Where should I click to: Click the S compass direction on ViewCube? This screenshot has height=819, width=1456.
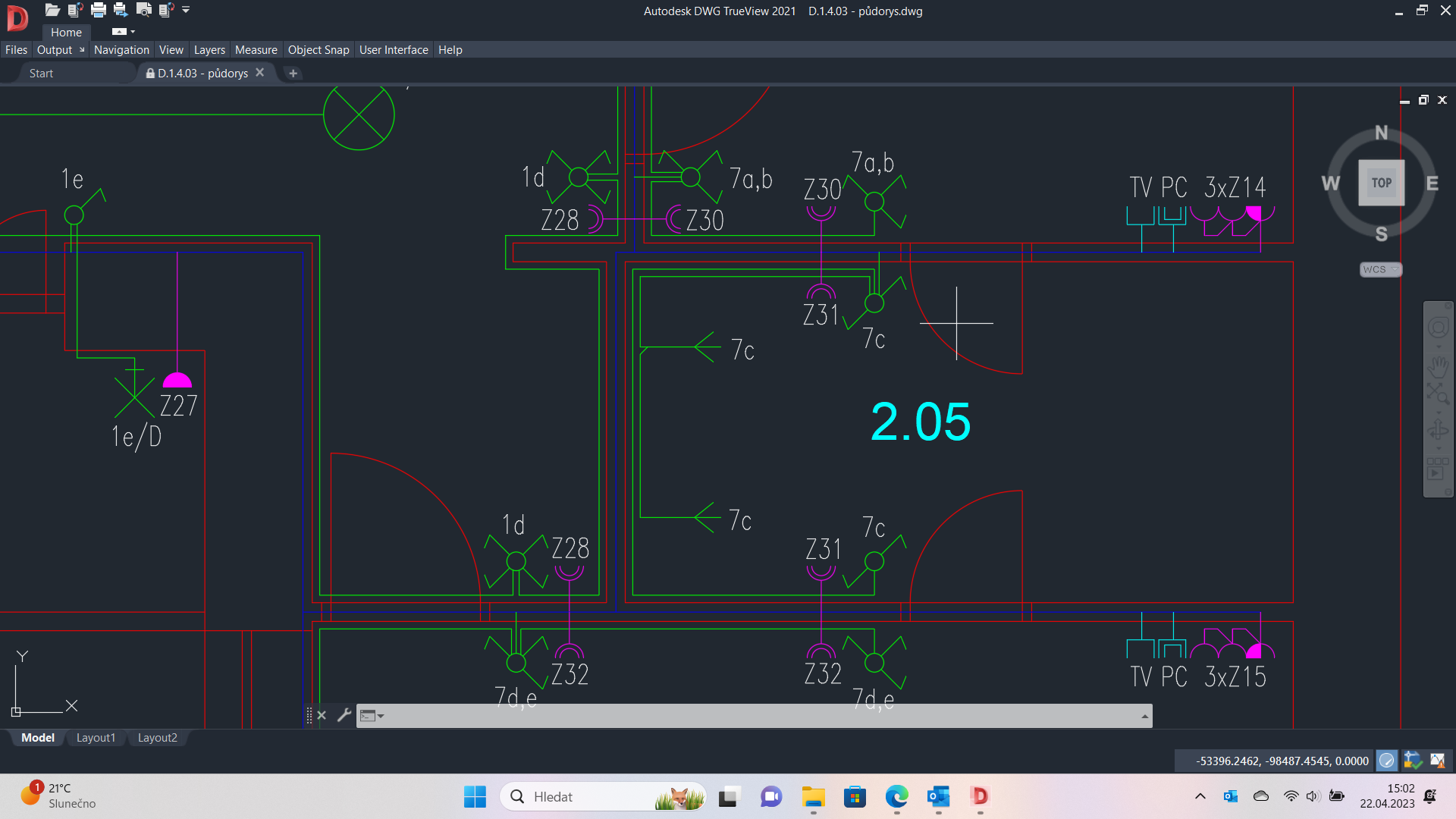pyautogui.click(x=1382, y=234)
